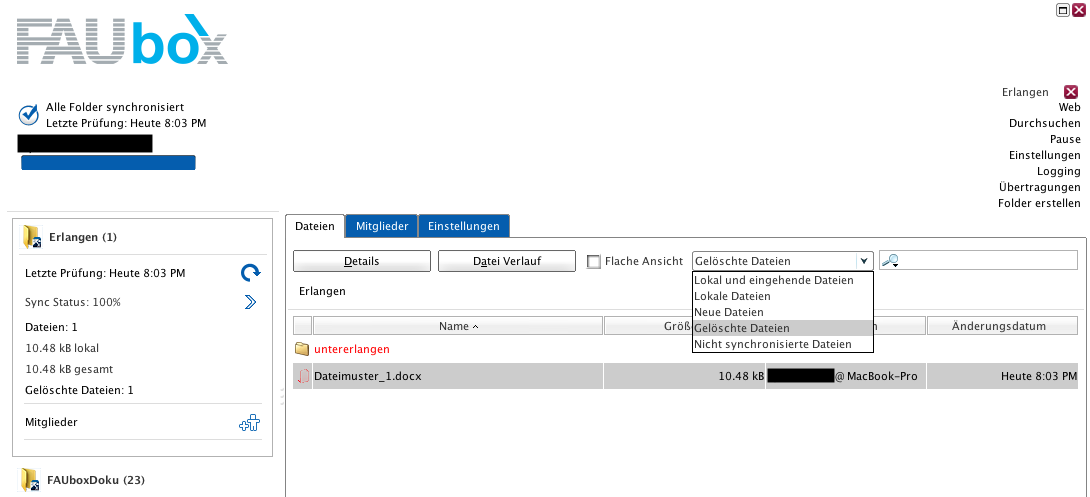
Task: Click the Dateien: 1 sidebar text
Action: [x=51, y=327]
